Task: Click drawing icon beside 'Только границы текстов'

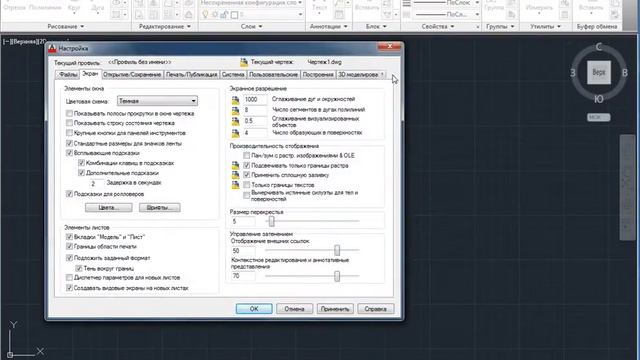Action: coord(235,185)
